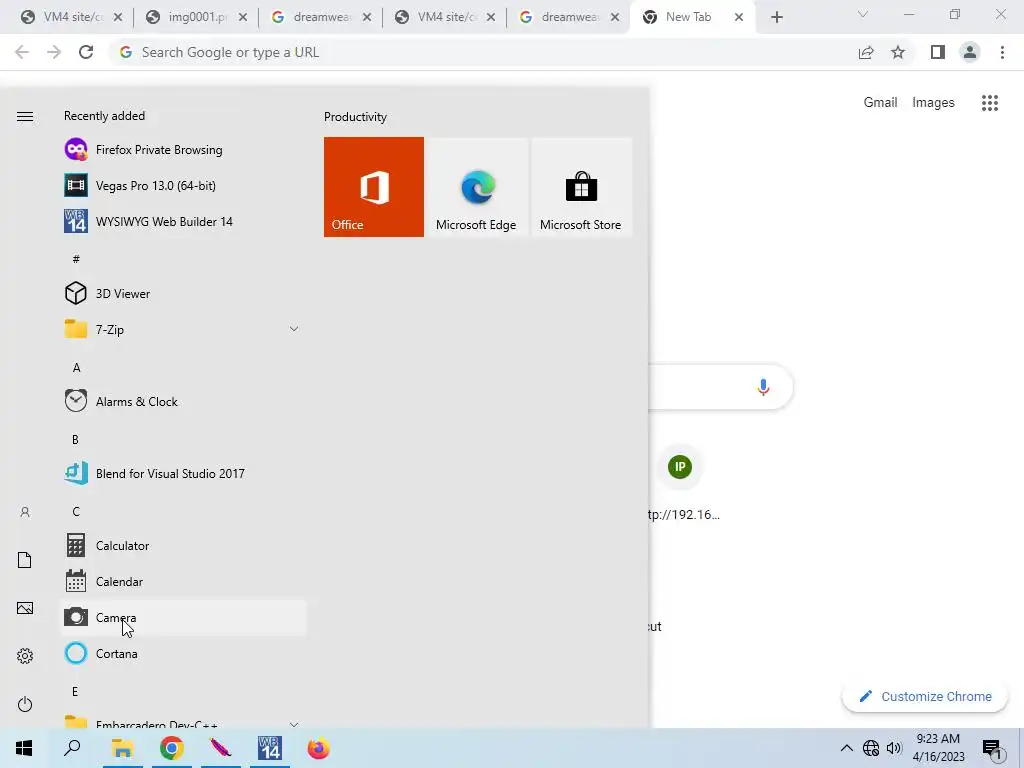The width and height of the screenshot is (1024, 768).
Task: Open the Calculator app
Action: coord(183,545)
